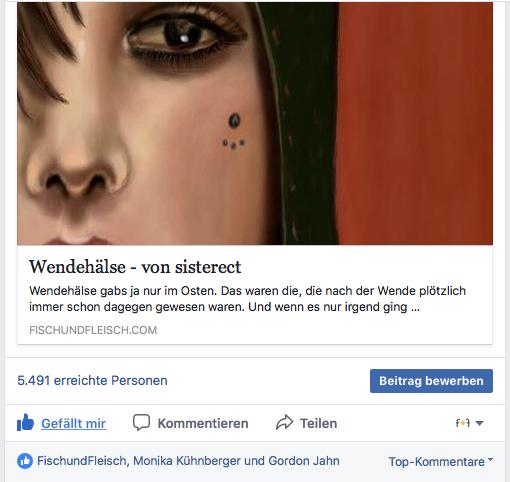The image size is (510, 482).
Task: Toggle the 'Gefällt mir' like text
Action: [x=73, y=423]
